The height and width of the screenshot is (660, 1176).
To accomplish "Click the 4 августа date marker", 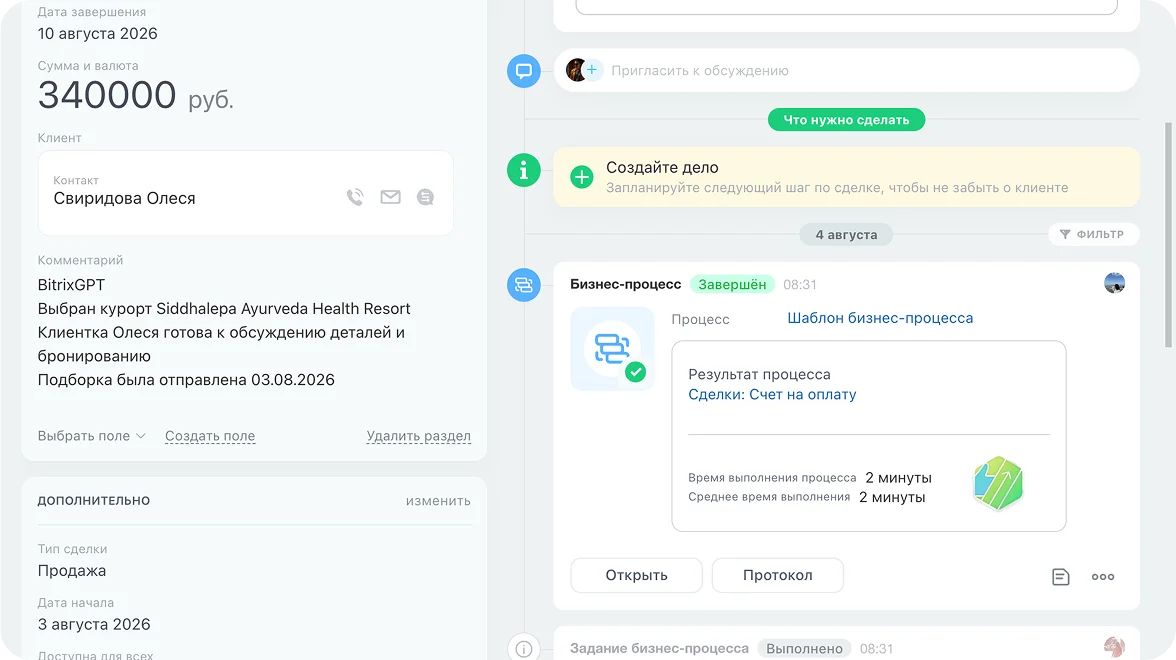I will click(846, 235).
